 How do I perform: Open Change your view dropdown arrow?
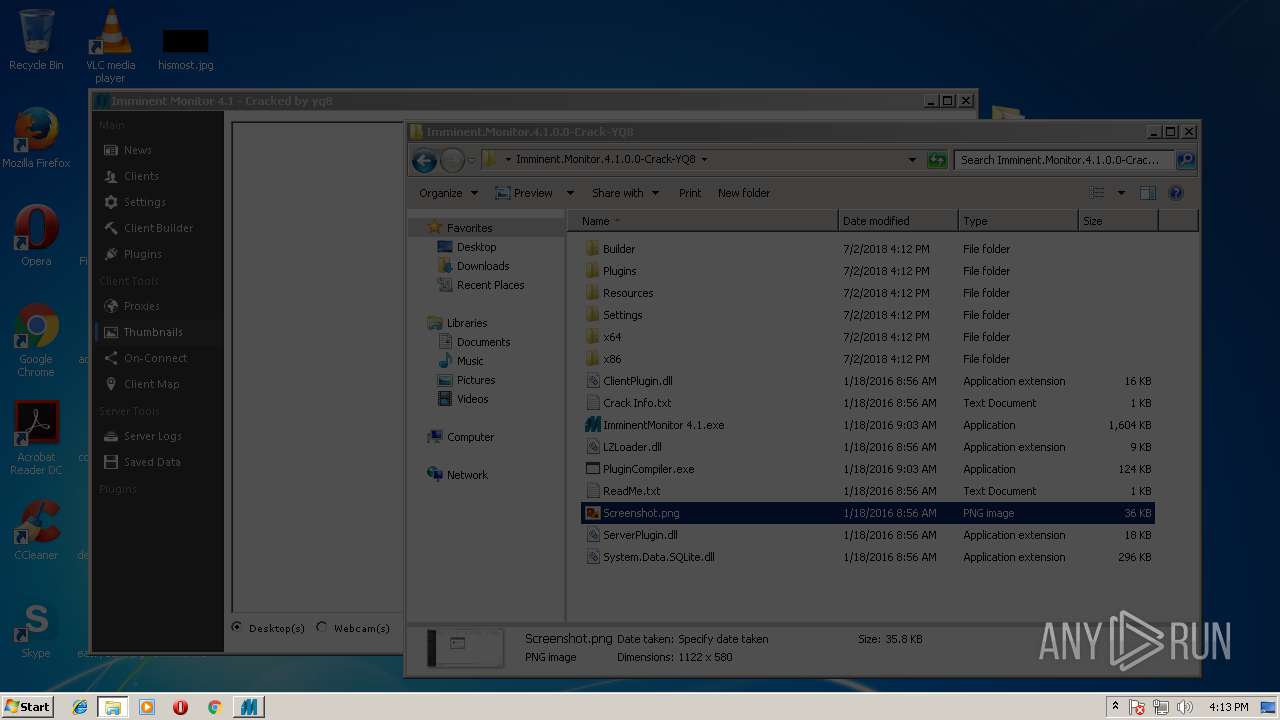(1121, 193)
